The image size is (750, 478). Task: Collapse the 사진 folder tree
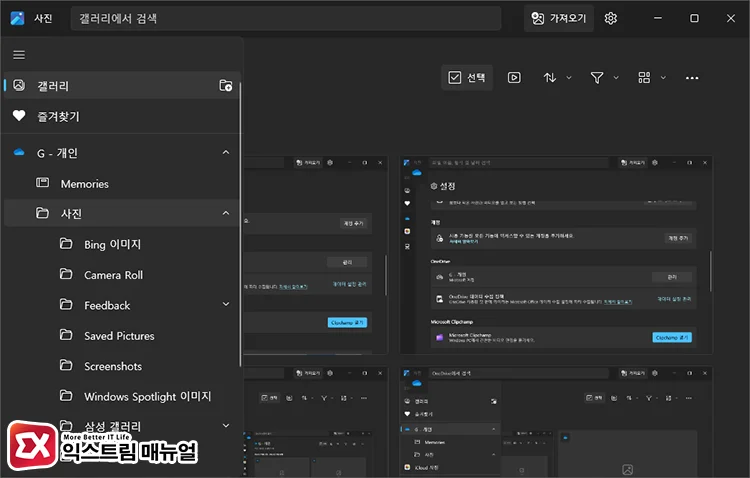tap(225, 213)
